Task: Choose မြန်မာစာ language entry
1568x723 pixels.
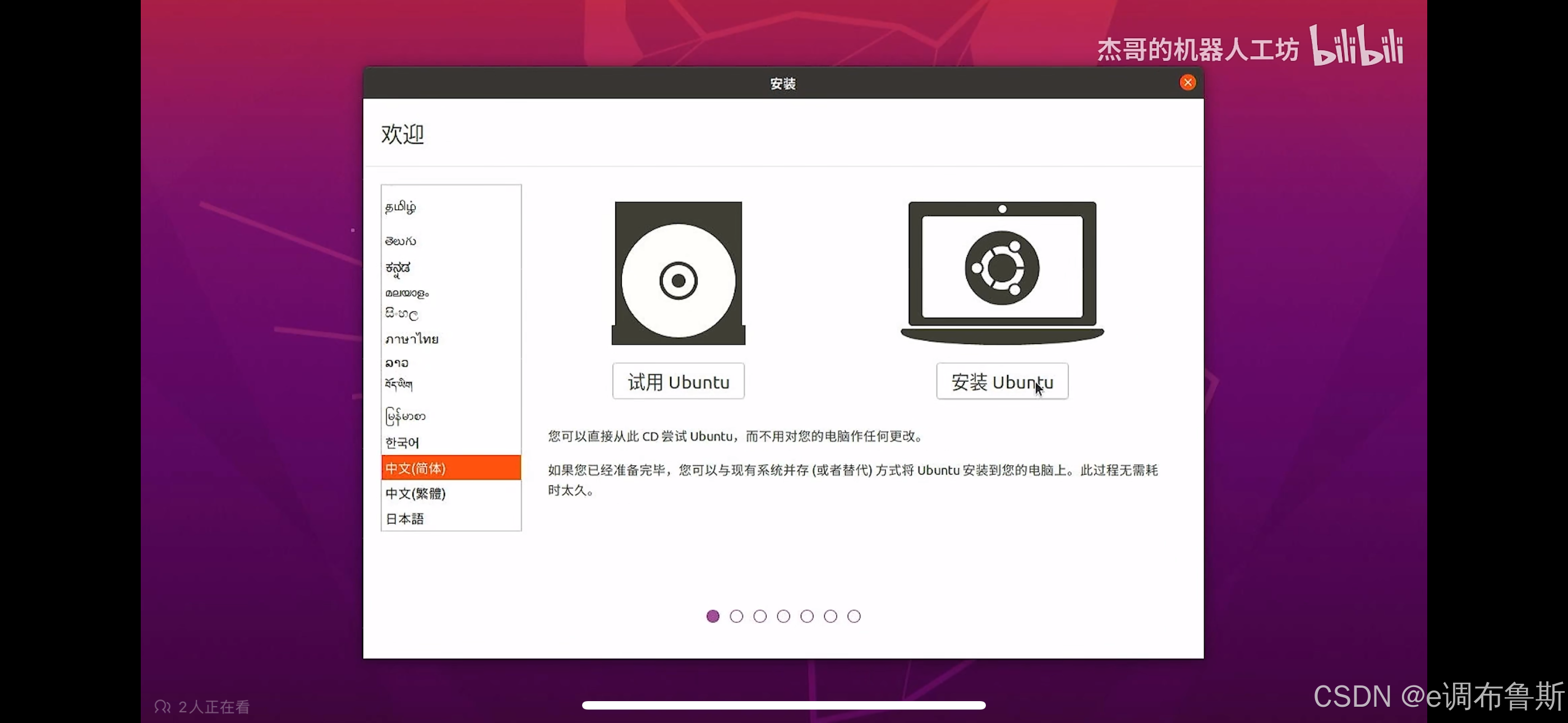Action: [x=451, y=416]
